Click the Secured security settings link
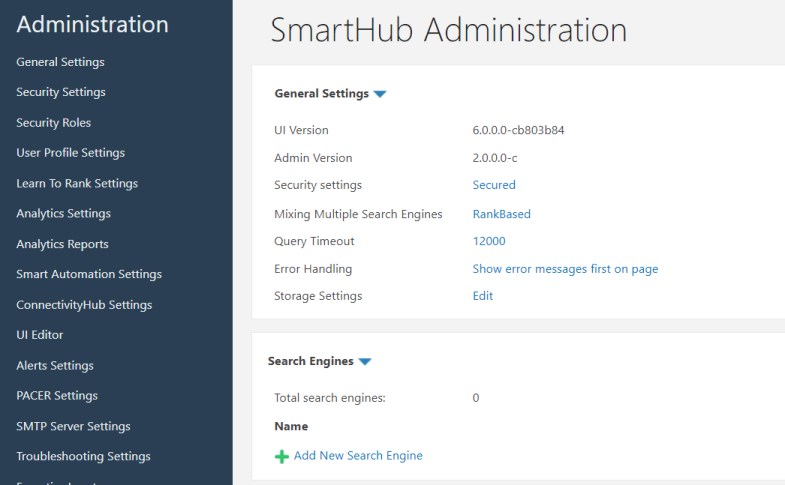The image size is (785, 485). [494, 185]
